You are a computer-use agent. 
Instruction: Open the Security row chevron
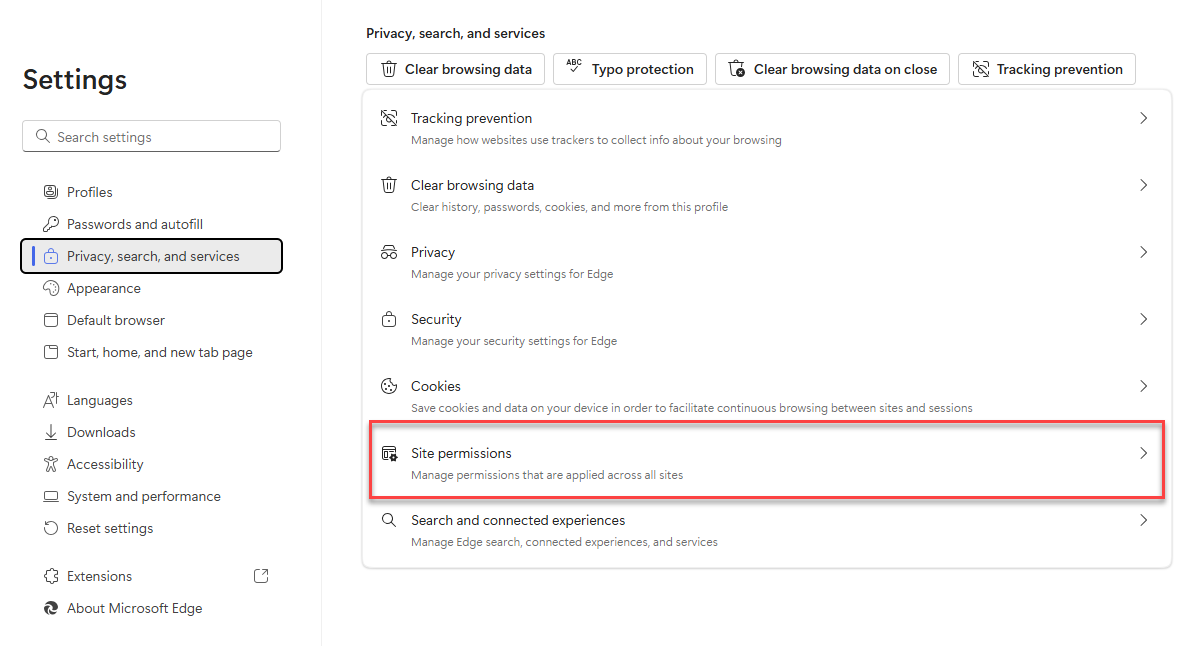click(x=1144, y=319)
